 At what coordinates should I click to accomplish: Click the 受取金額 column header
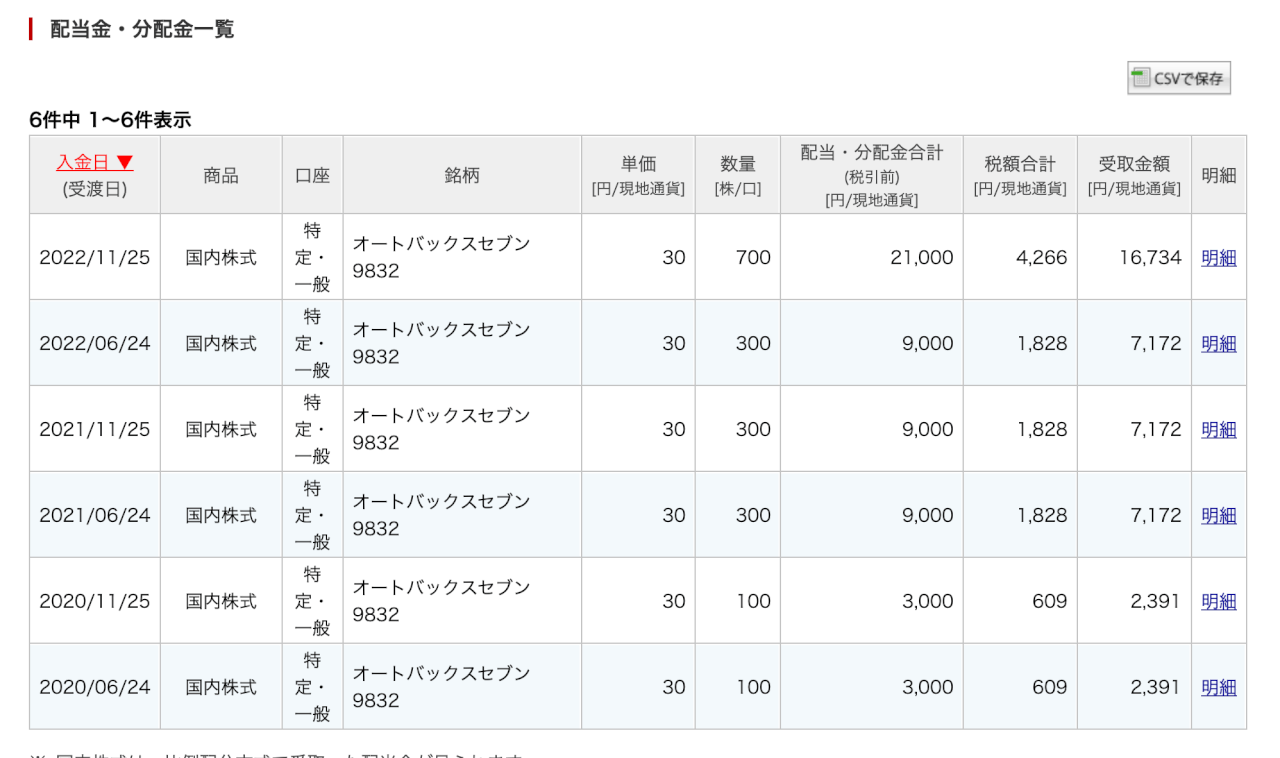click(x=1134, y=165)
